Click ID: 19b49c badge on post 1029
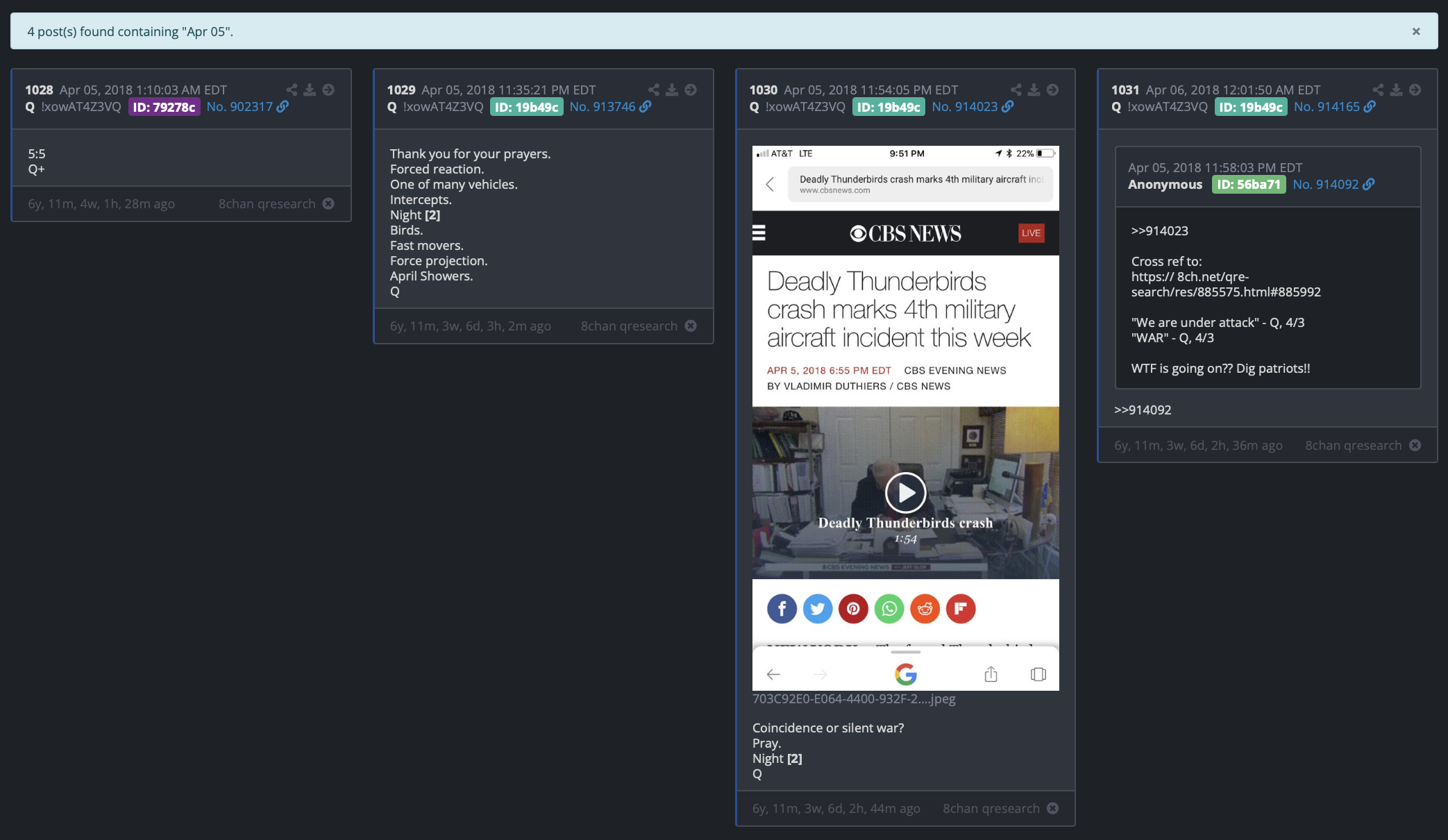Viewport: 1448px width, 840px height. pos(527,107)
